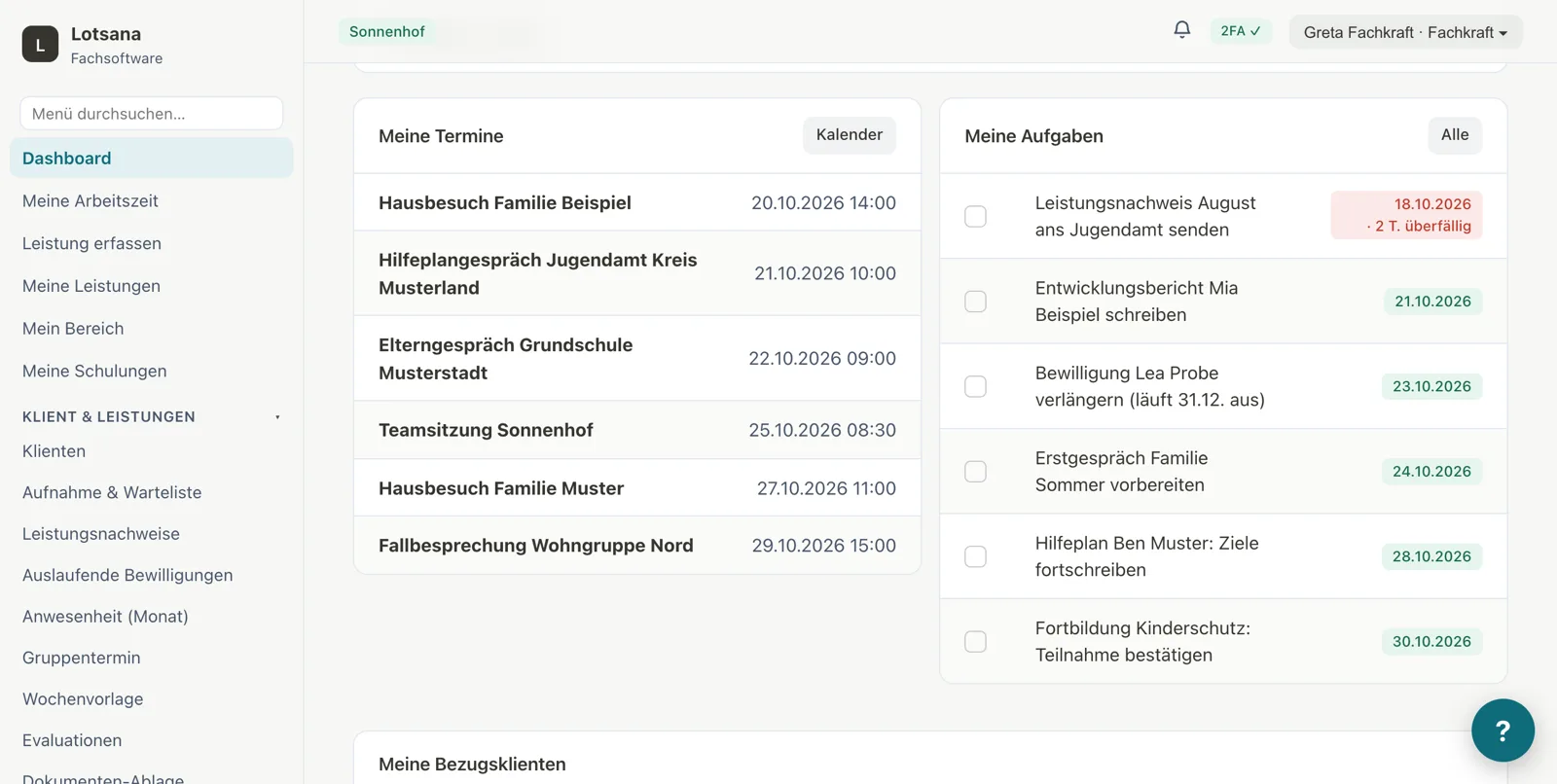Image resolution: width=1557 pixels, height=784 pixels.
Task: Open Fallbesprechung Wohngruppe Nord appointment
Action: 637,546
